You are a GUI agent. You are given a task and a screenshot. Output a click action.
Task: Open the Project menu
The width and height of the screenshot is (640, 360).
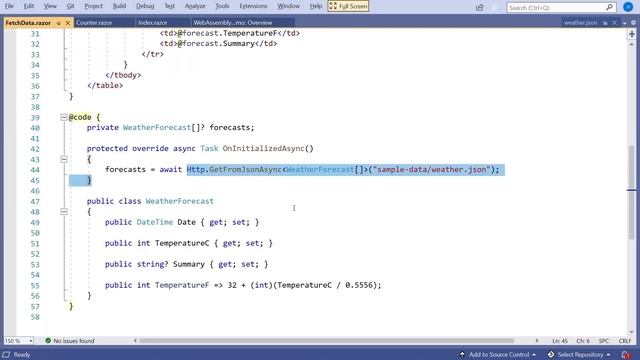[93, 6]
